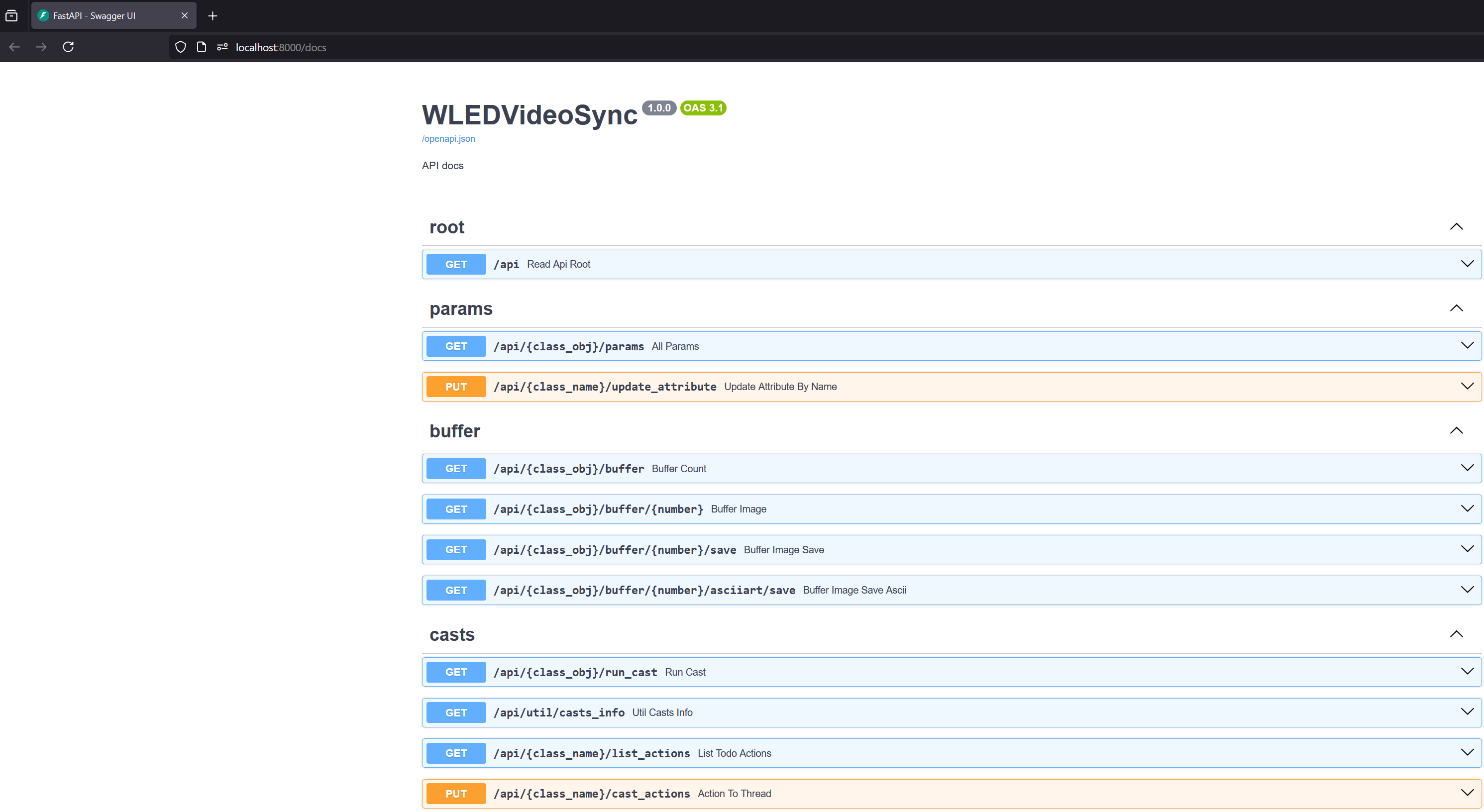Screen dimensions: 1484x812
Task: Click the 'API docs' description text
Action: pyautogui.click(x=442, y=166)
